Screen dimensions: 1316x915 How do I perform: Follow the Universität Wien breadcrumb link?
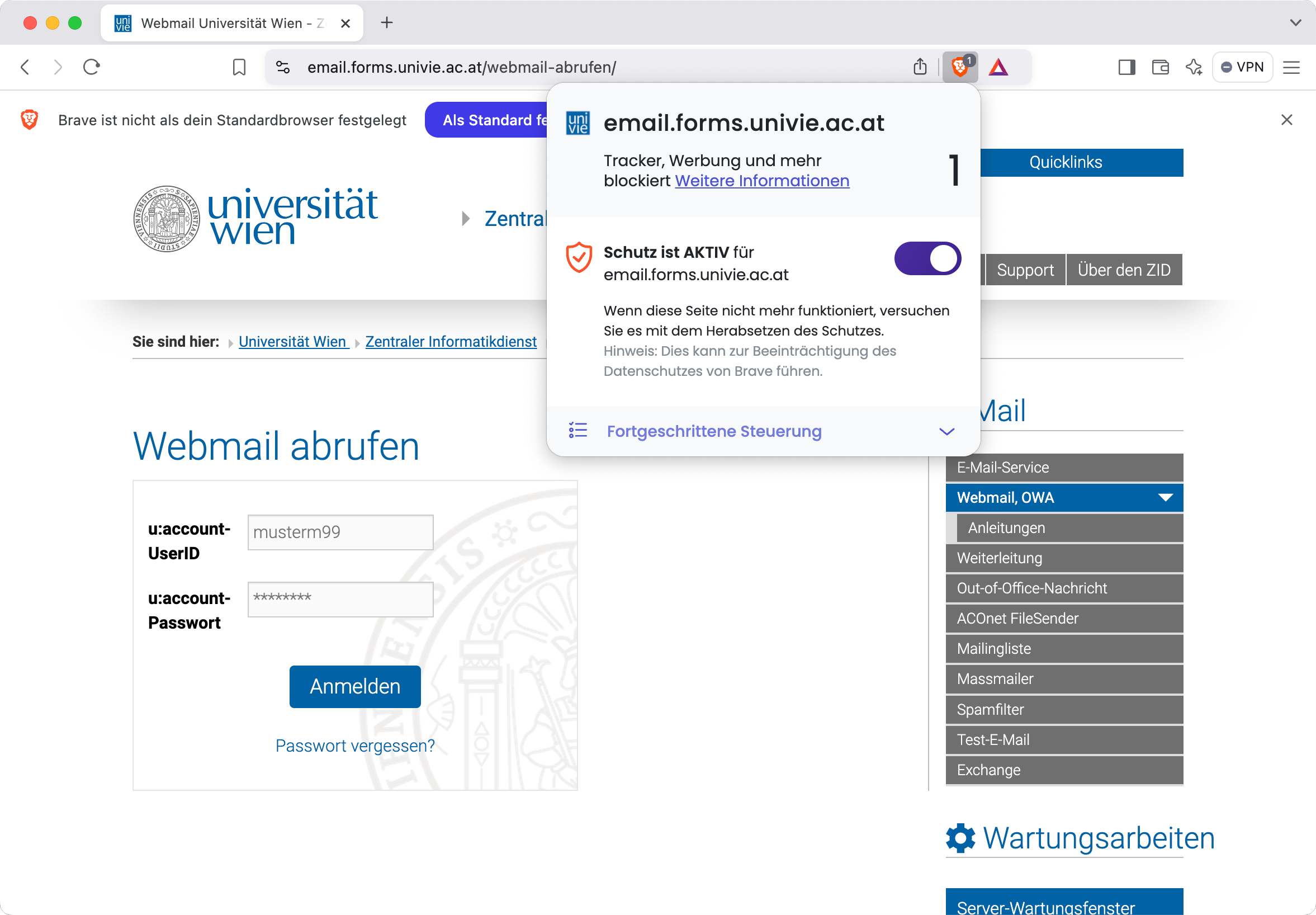[294, 342]
